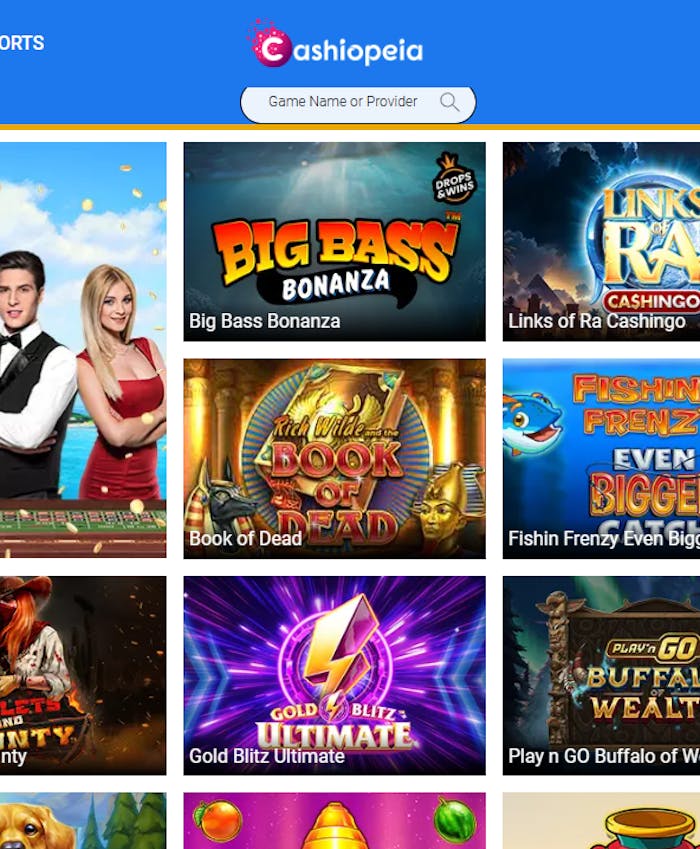Click the Book of Dead caption label
700x849 pixels.
pos(245,538)
